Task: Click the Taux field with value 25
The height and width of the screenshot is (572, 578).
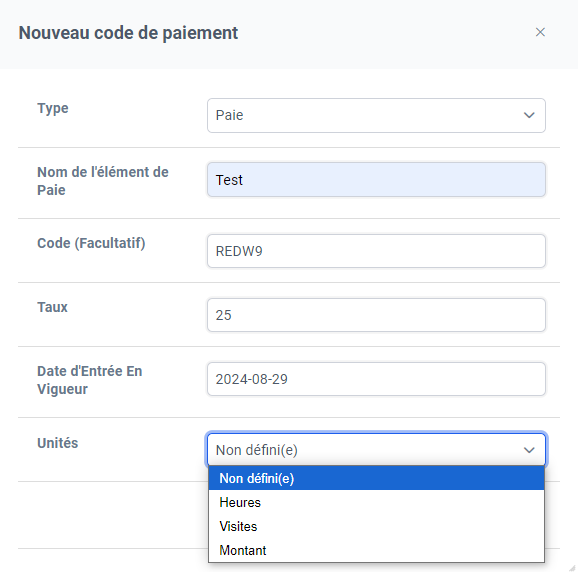Action: pos(376,315)
